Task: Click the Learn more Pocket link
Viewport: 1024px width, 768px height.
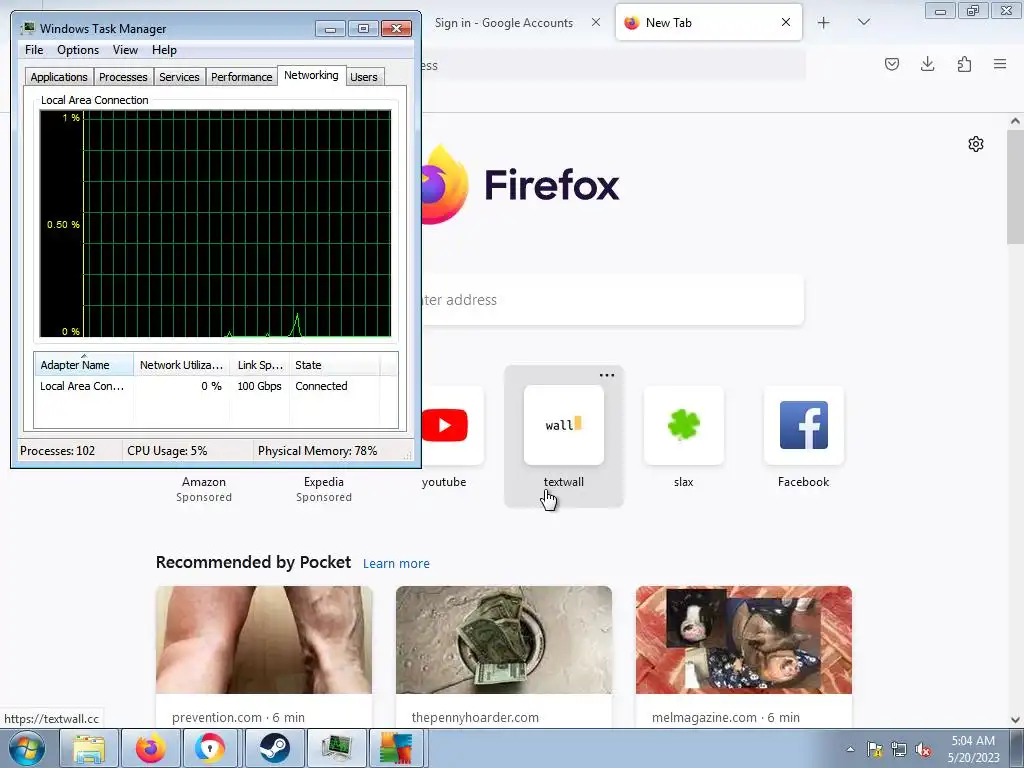Action: 396,564
